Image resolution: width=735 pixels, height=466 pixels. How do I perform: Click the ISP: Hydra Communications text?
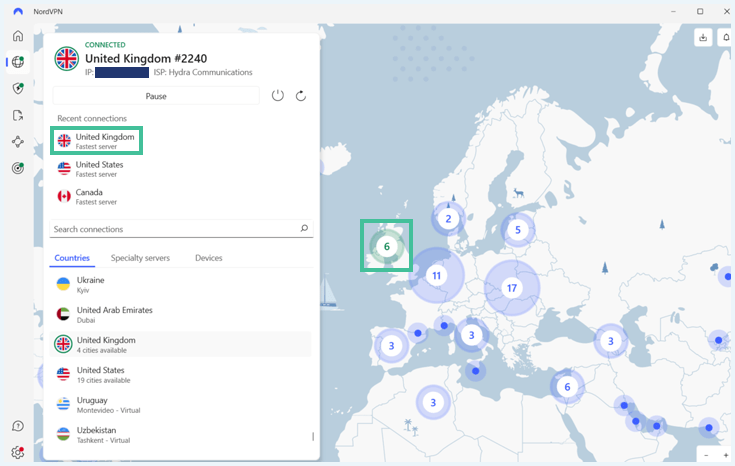[203, 72]
